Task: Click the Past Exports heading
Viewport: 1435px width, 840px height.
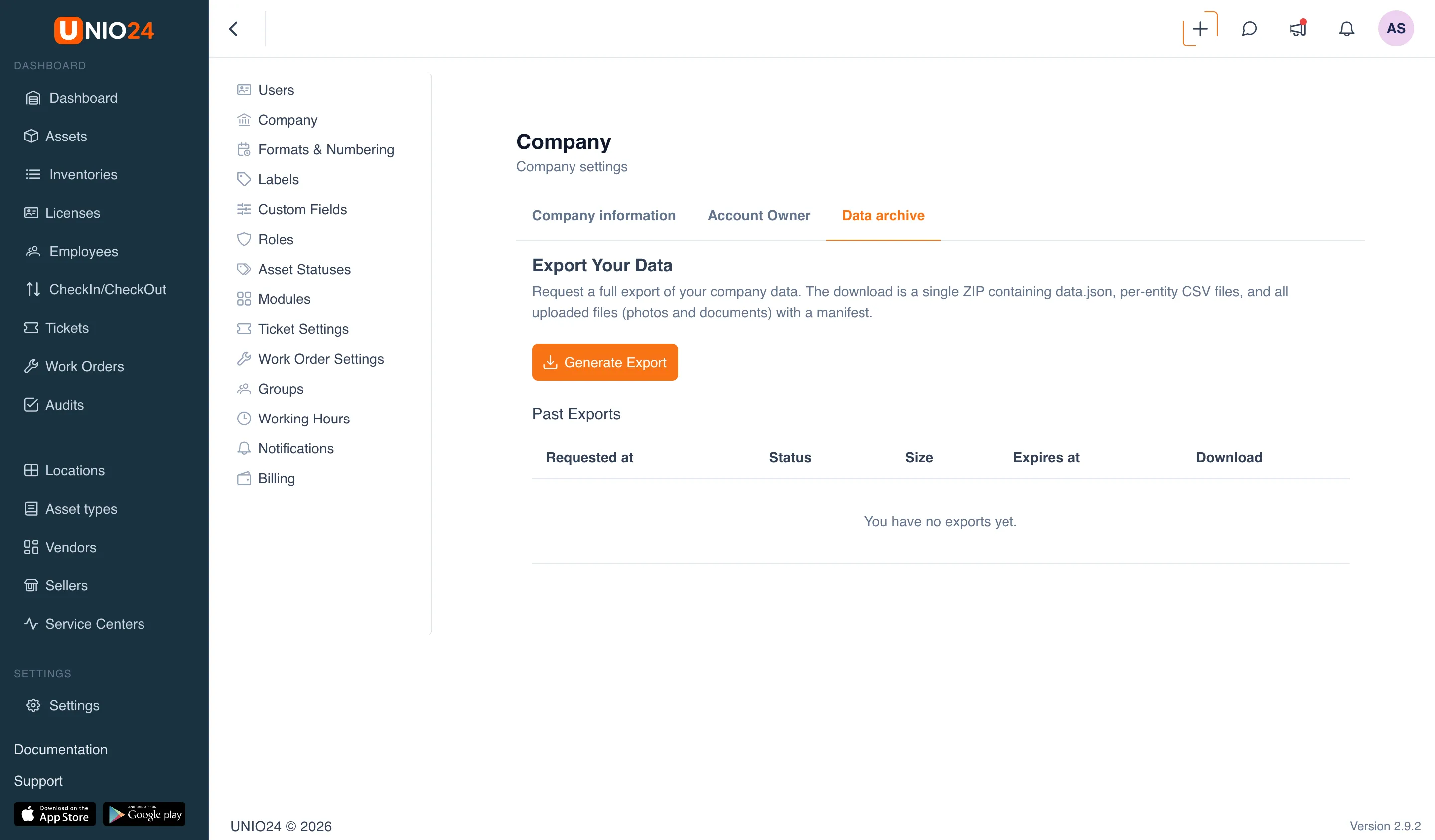Action: [575, 414]
